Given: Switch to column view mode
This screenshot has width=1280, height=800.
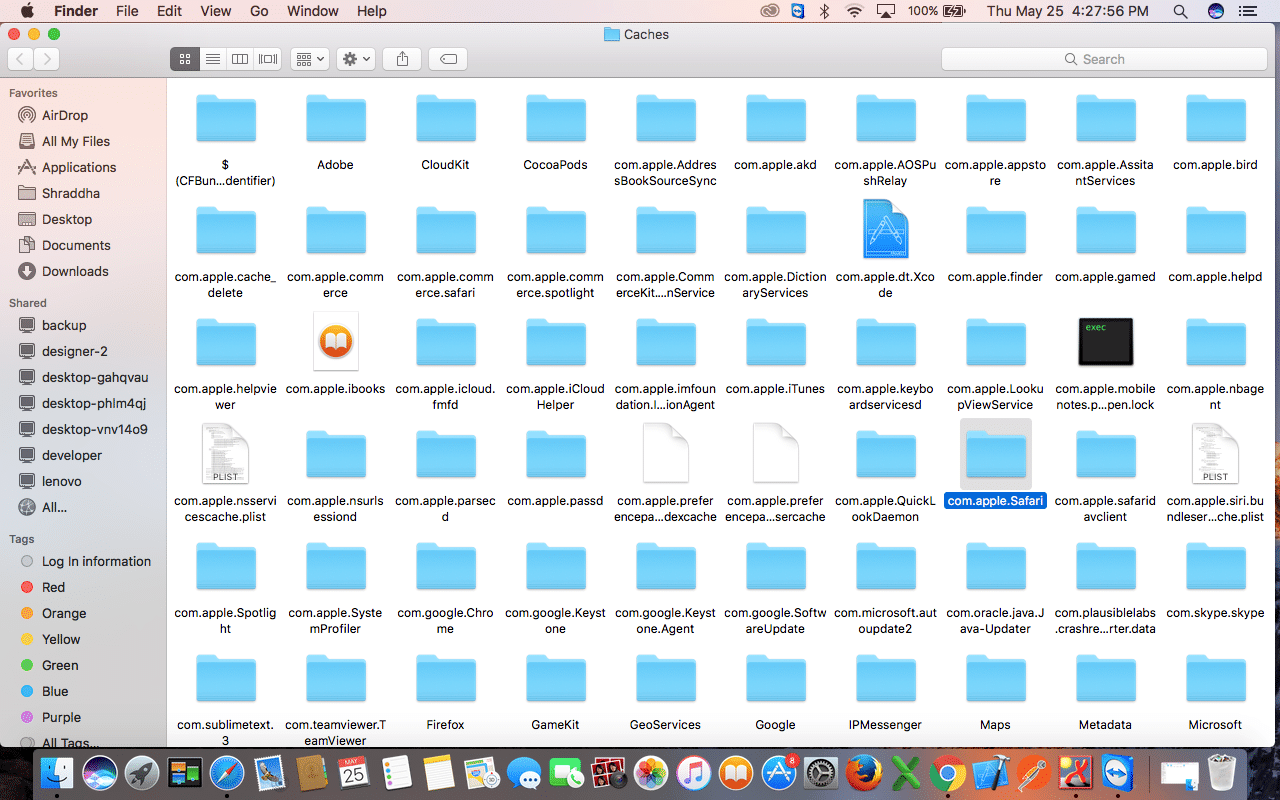Looking at the screenshot, I should coord(240,59).
